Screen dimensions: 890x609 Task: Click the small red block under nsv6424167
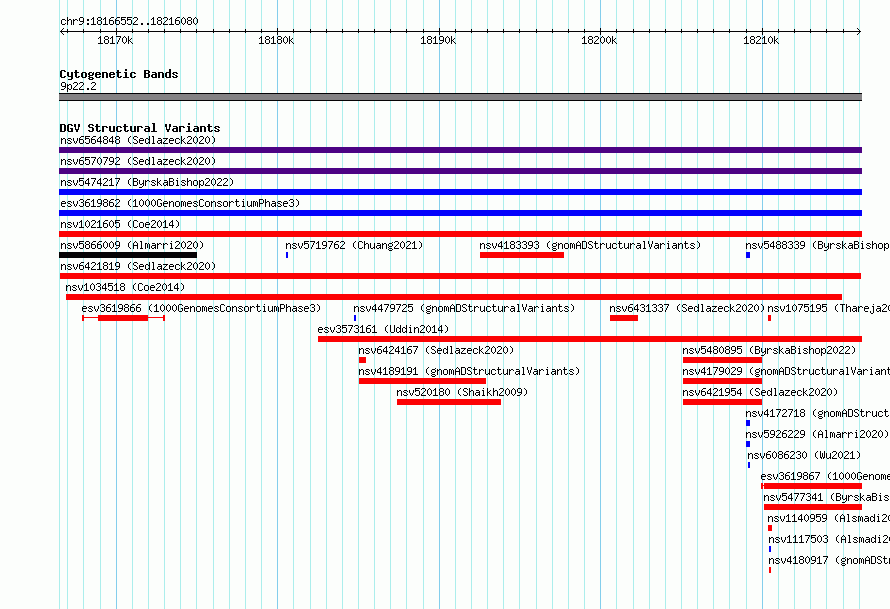tap(362, 360)
